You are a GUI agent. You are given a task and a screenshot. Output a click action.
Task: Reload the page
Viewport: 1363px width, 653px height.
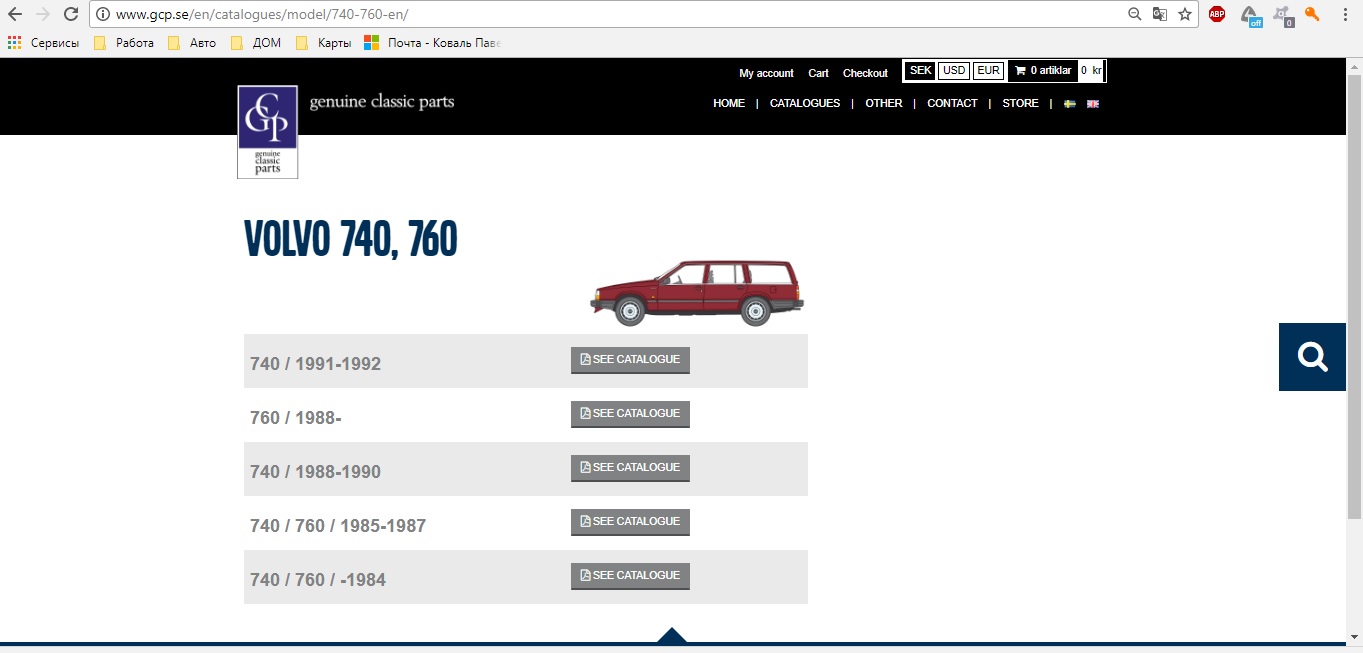click(x=70, y=14)
